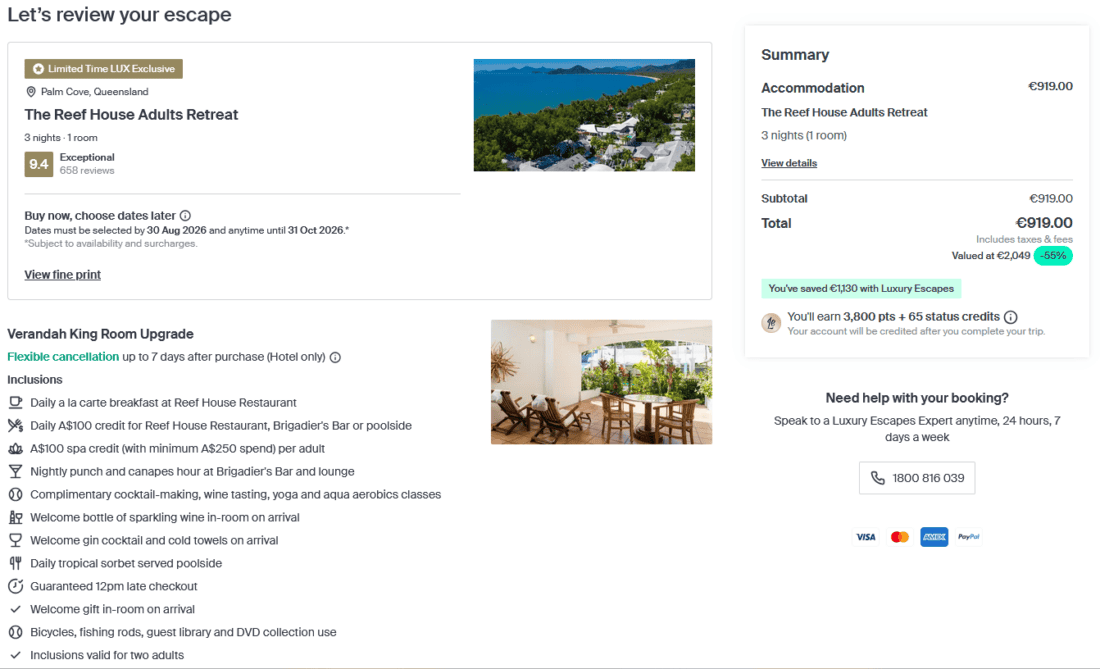Click info icon beside Buy now, choose dates later

[x=185, y=216]
